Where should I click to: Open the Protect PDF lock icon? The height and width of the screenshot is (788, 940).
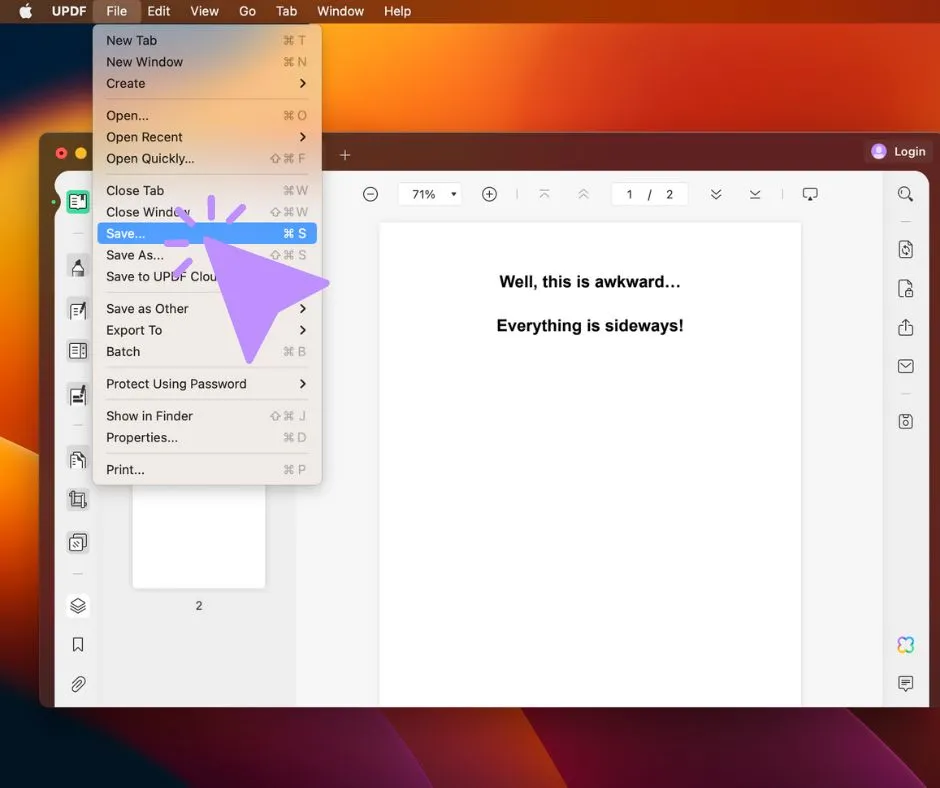pyautogui.click(x=905, y=288)
